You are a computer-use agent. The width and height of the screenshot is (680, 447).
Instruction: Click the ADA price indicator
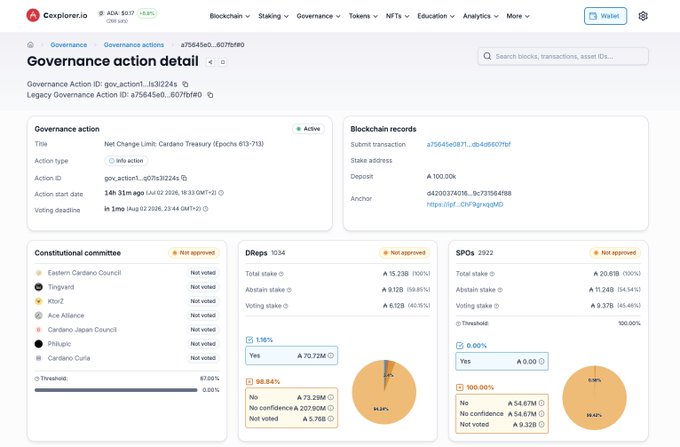tap(127, 16)
